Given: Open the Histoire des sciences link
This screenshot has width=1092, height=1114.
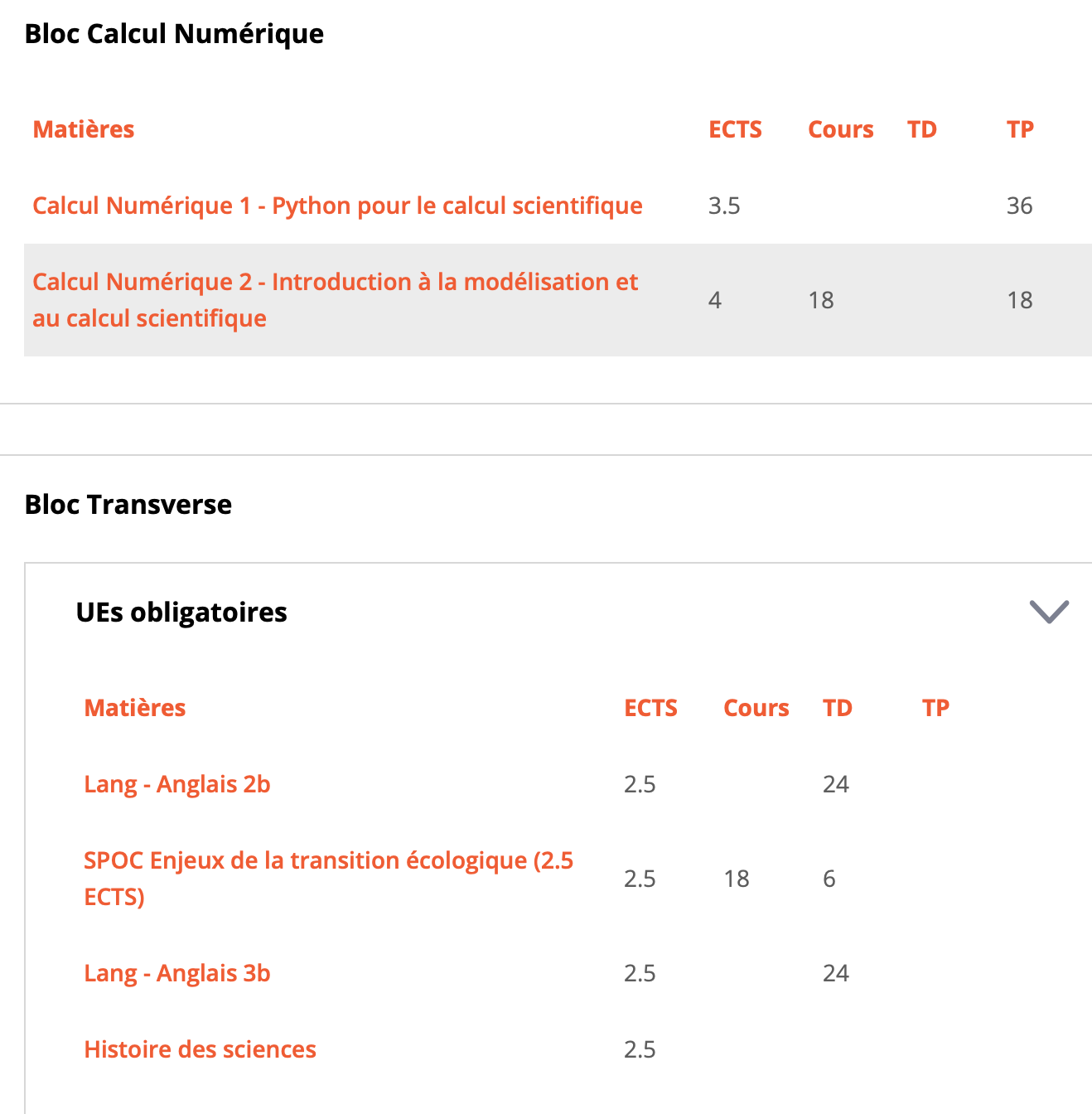Looking at the screenshot, I should 200,1049.
